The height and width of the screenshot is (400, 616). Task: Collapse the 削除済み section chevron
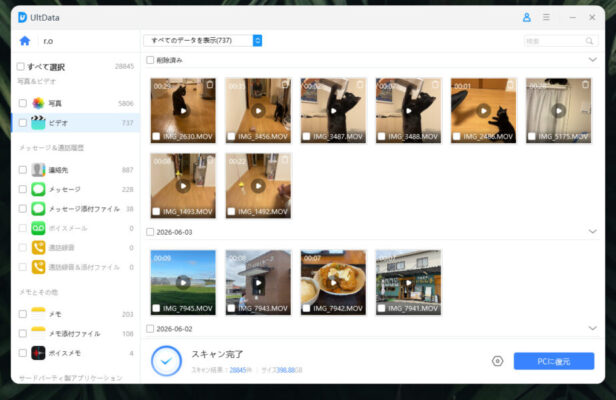(x=592, y=60)
